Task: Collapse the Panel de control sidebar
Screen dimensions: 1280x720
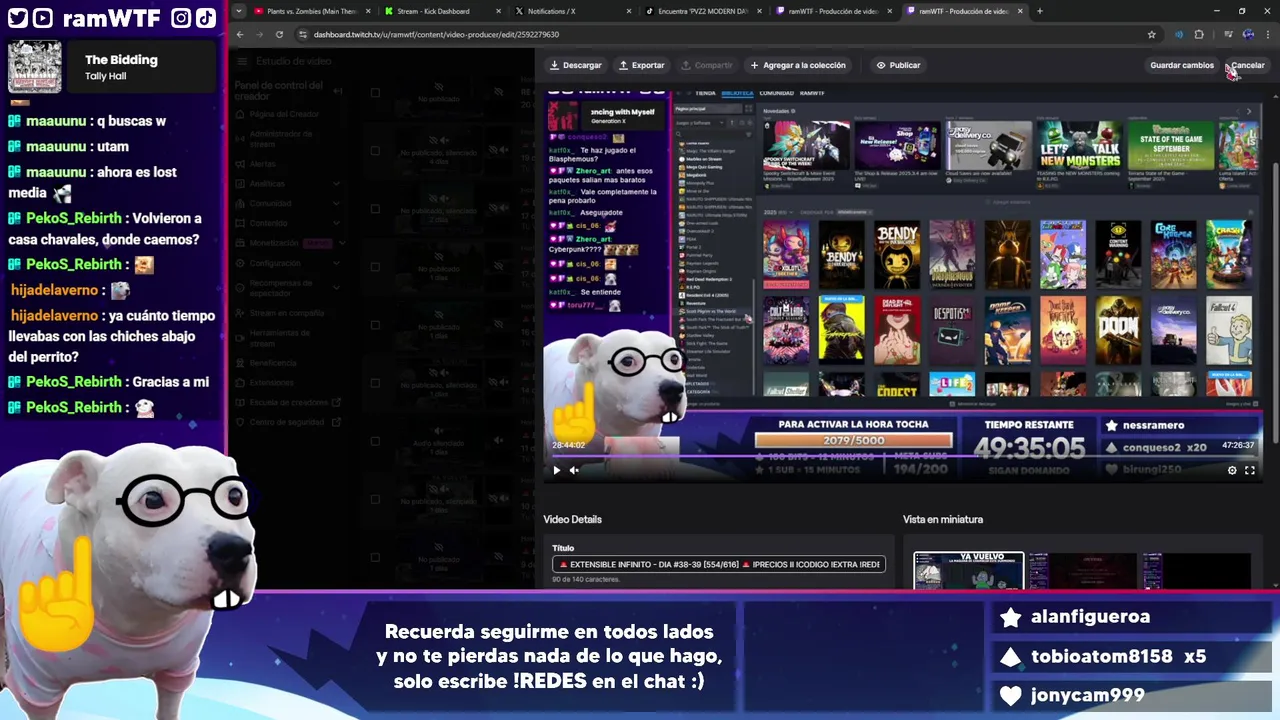Action: (x=338, y=90)
